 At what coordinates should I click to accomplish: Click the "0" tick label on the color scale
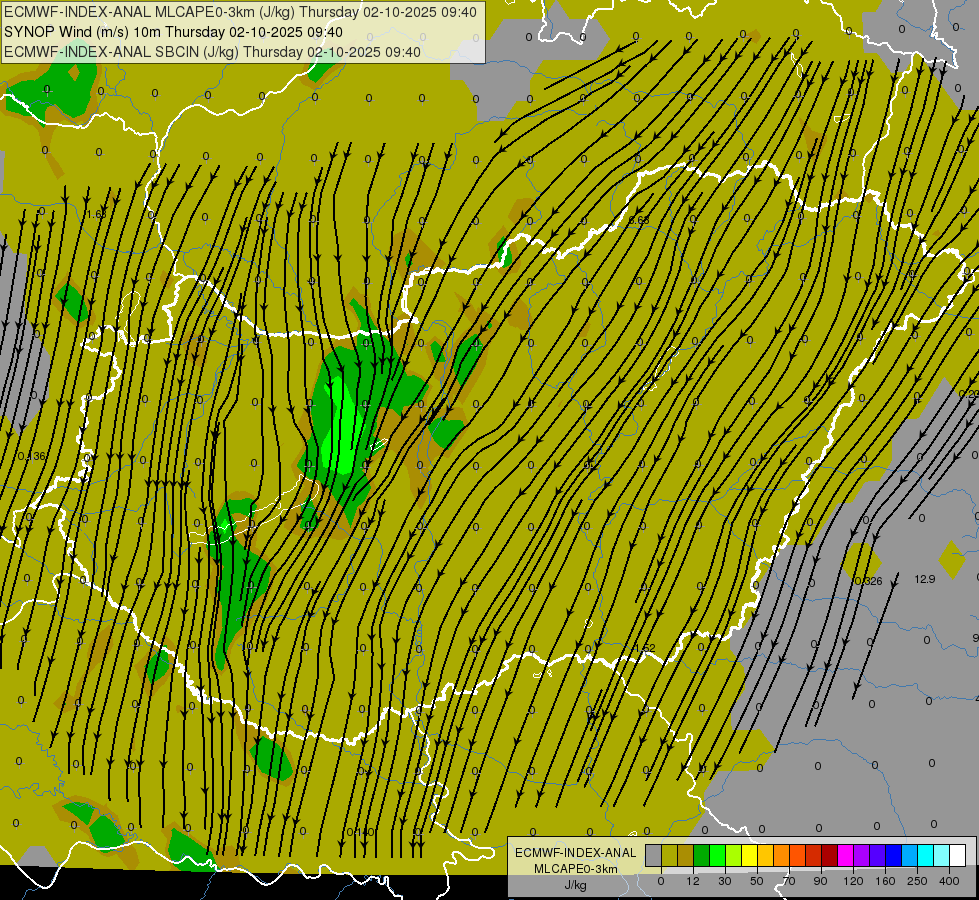pos(661,881)
